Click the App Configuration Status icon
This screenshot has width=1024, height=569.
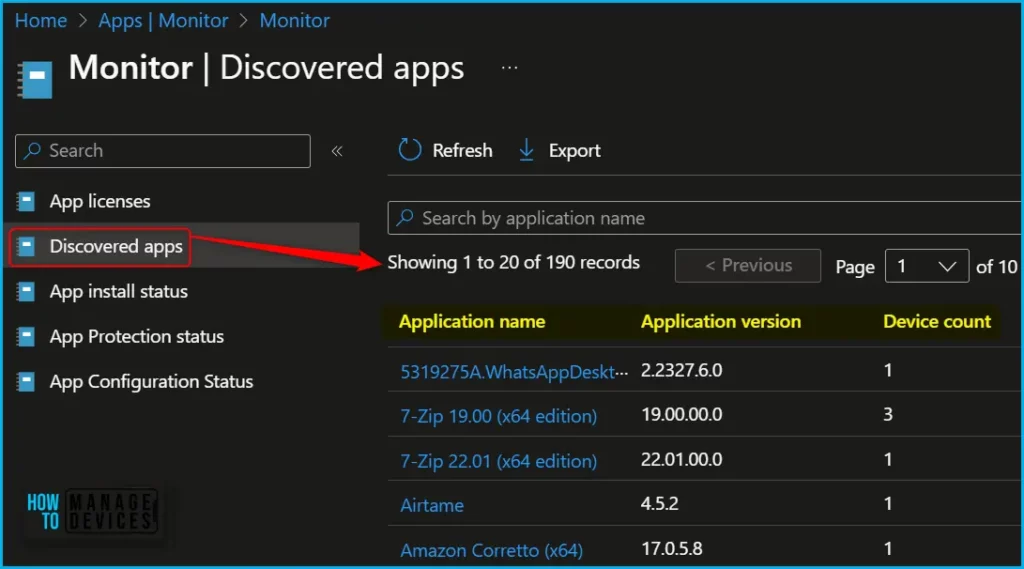[x=27, y=382]
